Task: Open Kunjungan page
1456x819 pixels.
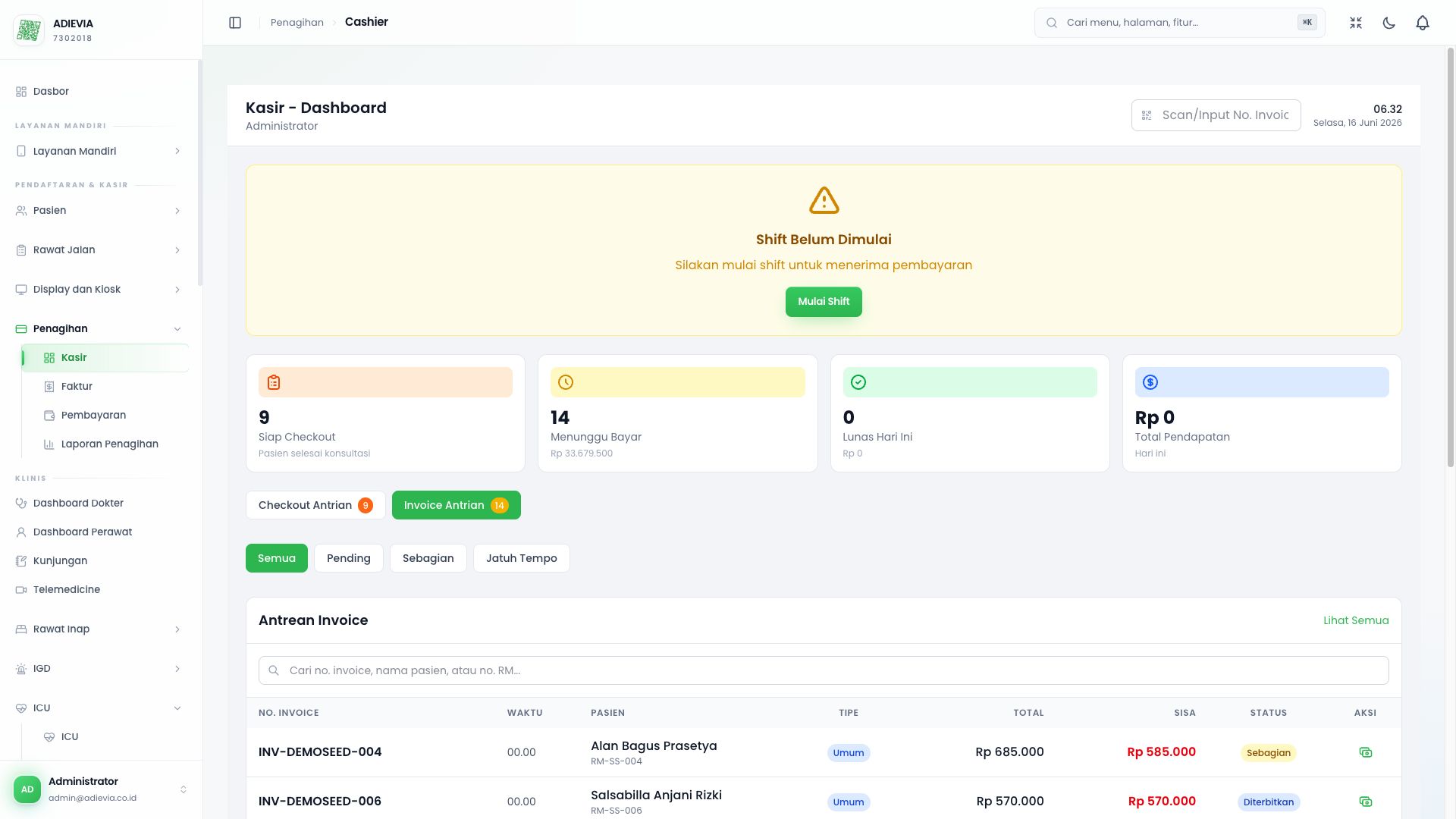Action: tap(99, 561)
